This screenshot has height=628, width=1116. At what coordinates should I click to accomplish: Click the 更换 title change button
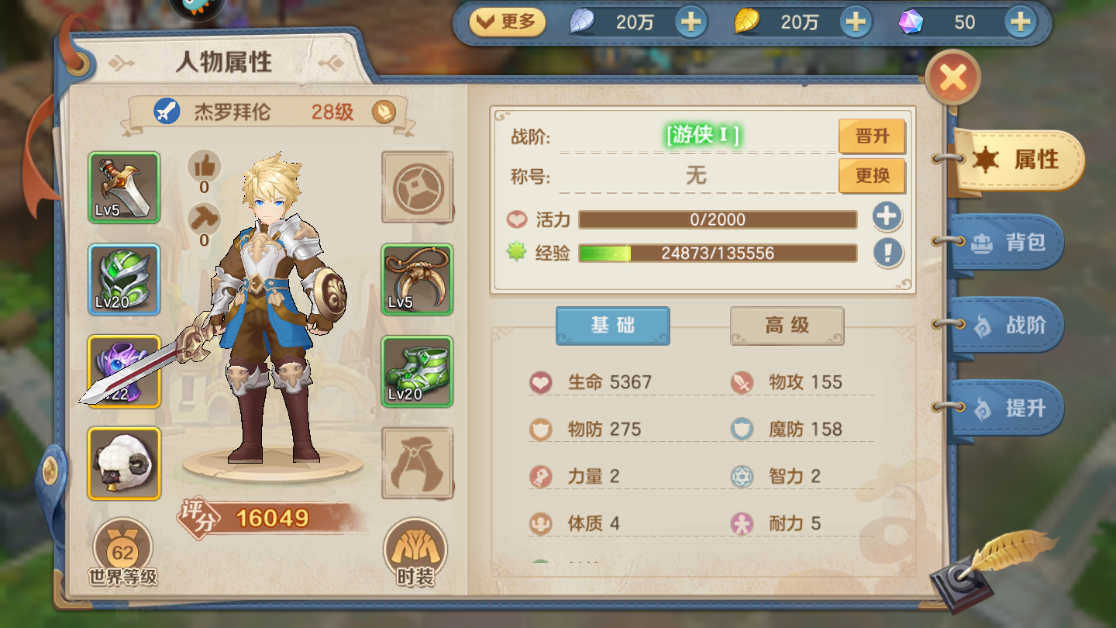pyautogui.click(x=872, y=176)
